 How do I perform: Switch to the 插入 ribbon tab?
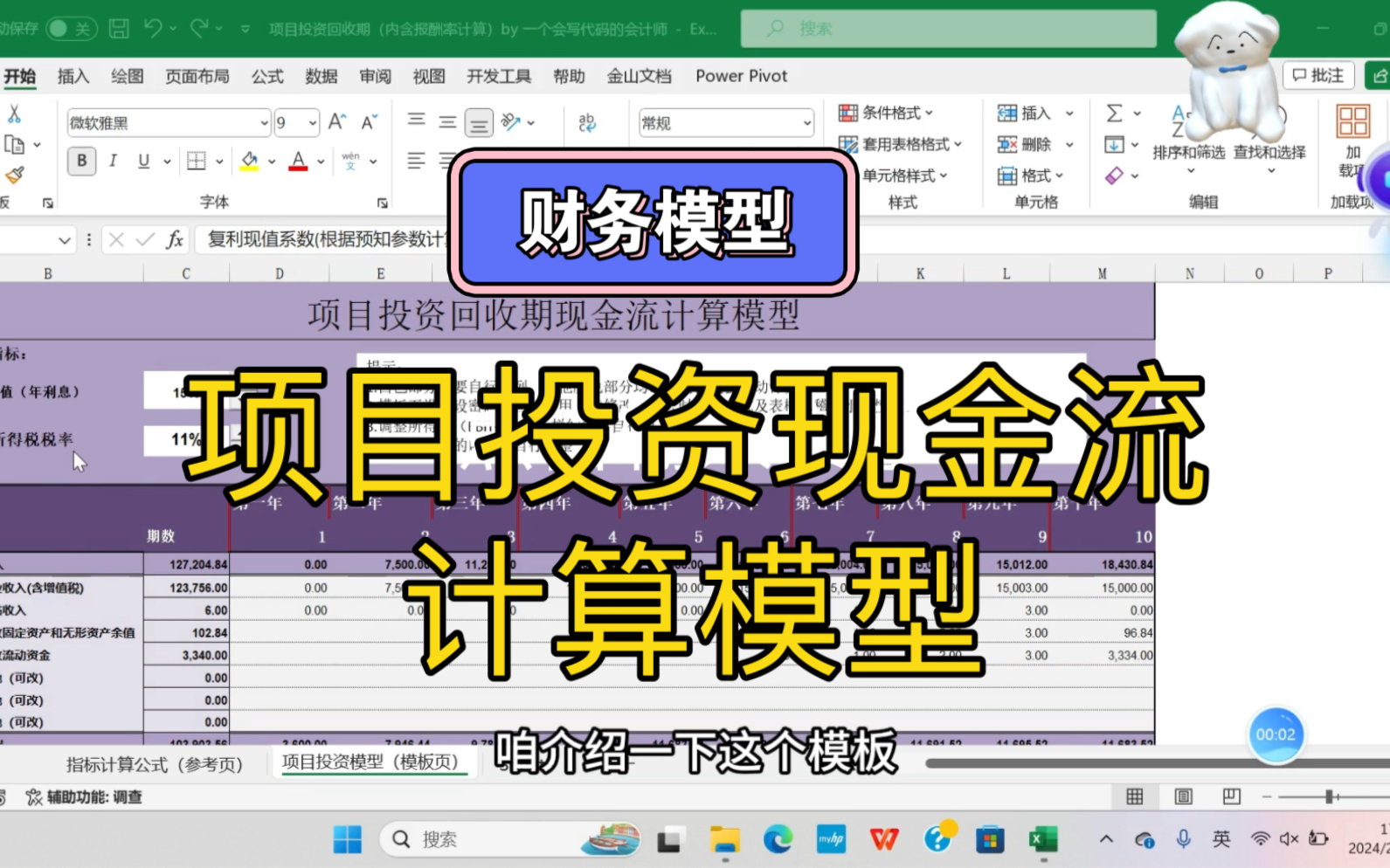pos(73,76)
